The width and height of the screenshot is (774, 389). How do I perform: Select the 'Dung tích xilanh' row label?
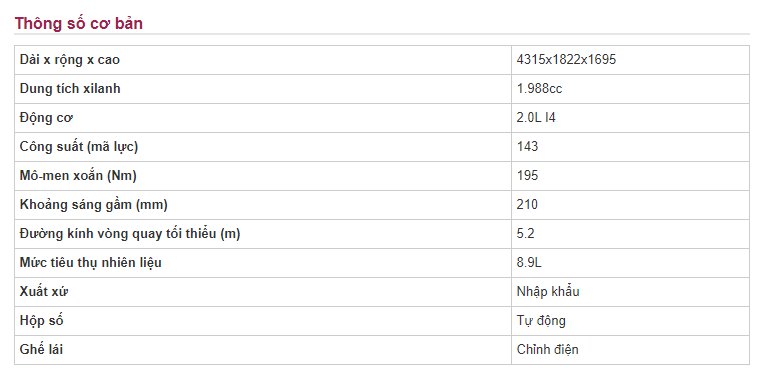tap(70, 88)
